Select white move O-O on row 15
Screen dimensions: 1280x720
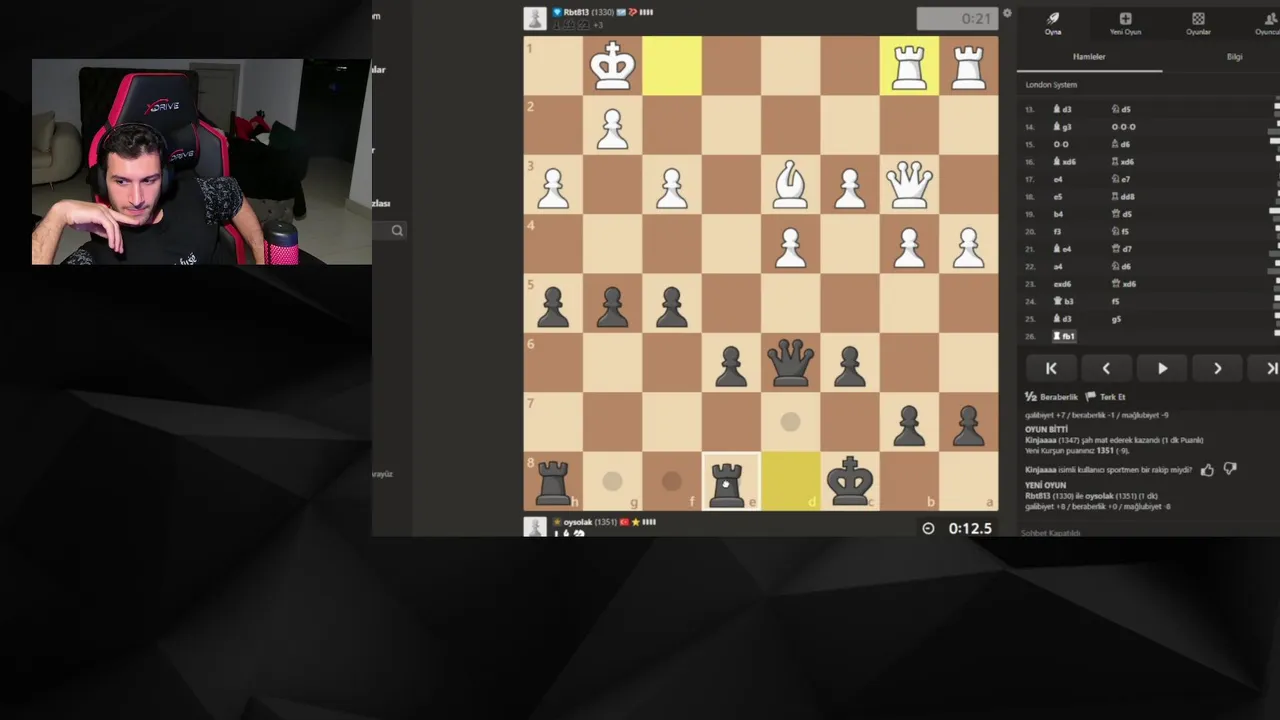click(1061, 144)
